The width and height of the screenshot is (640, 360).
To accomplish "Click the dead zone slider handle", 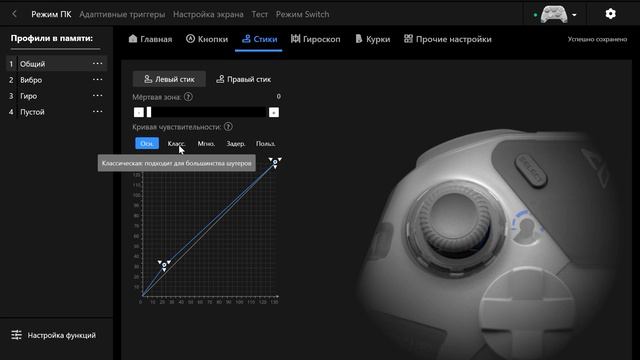I will pyautogui.click(x=149, y=112).
